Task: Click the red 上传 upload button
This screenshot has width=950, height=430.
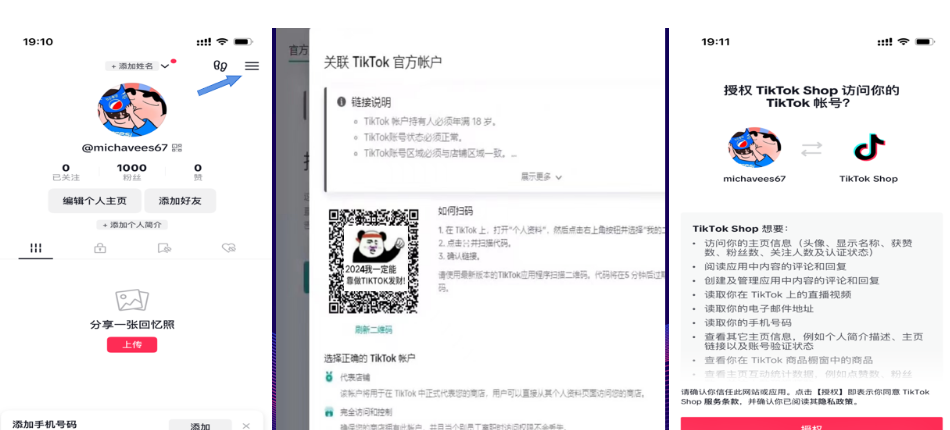Action: [132, 345]
